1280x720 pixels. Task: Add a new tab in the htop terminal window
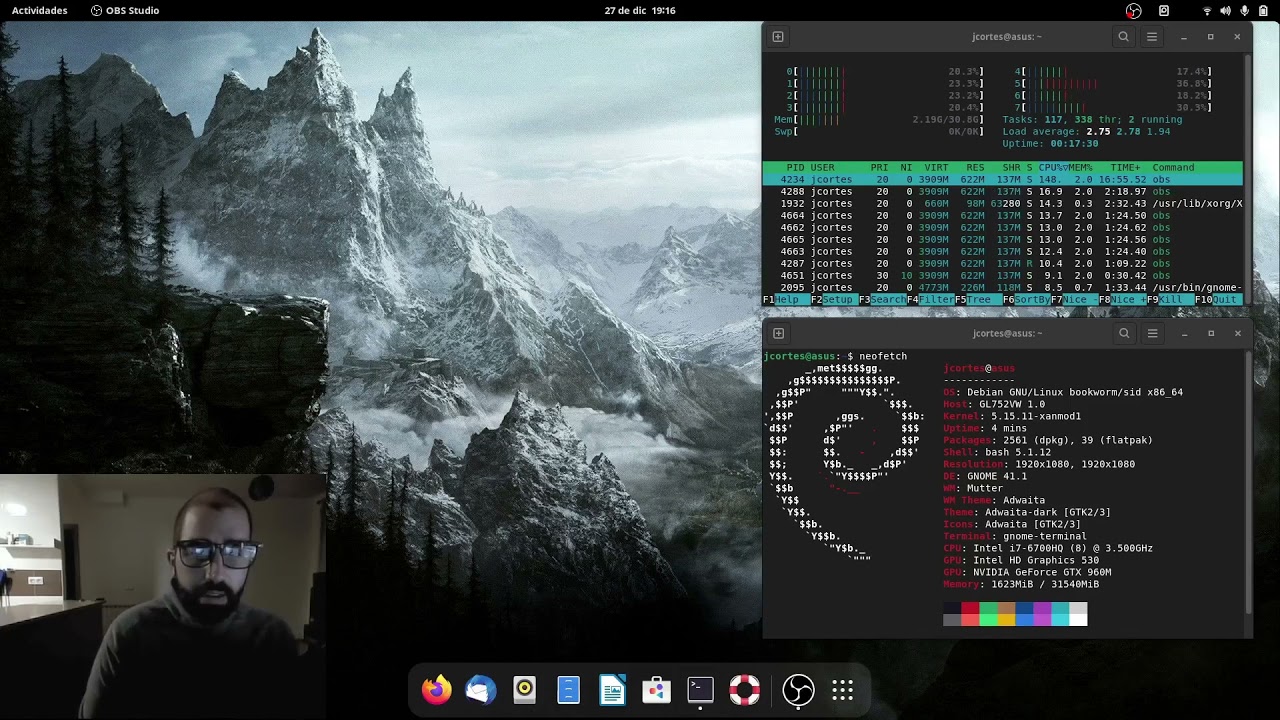click(778, 37)
